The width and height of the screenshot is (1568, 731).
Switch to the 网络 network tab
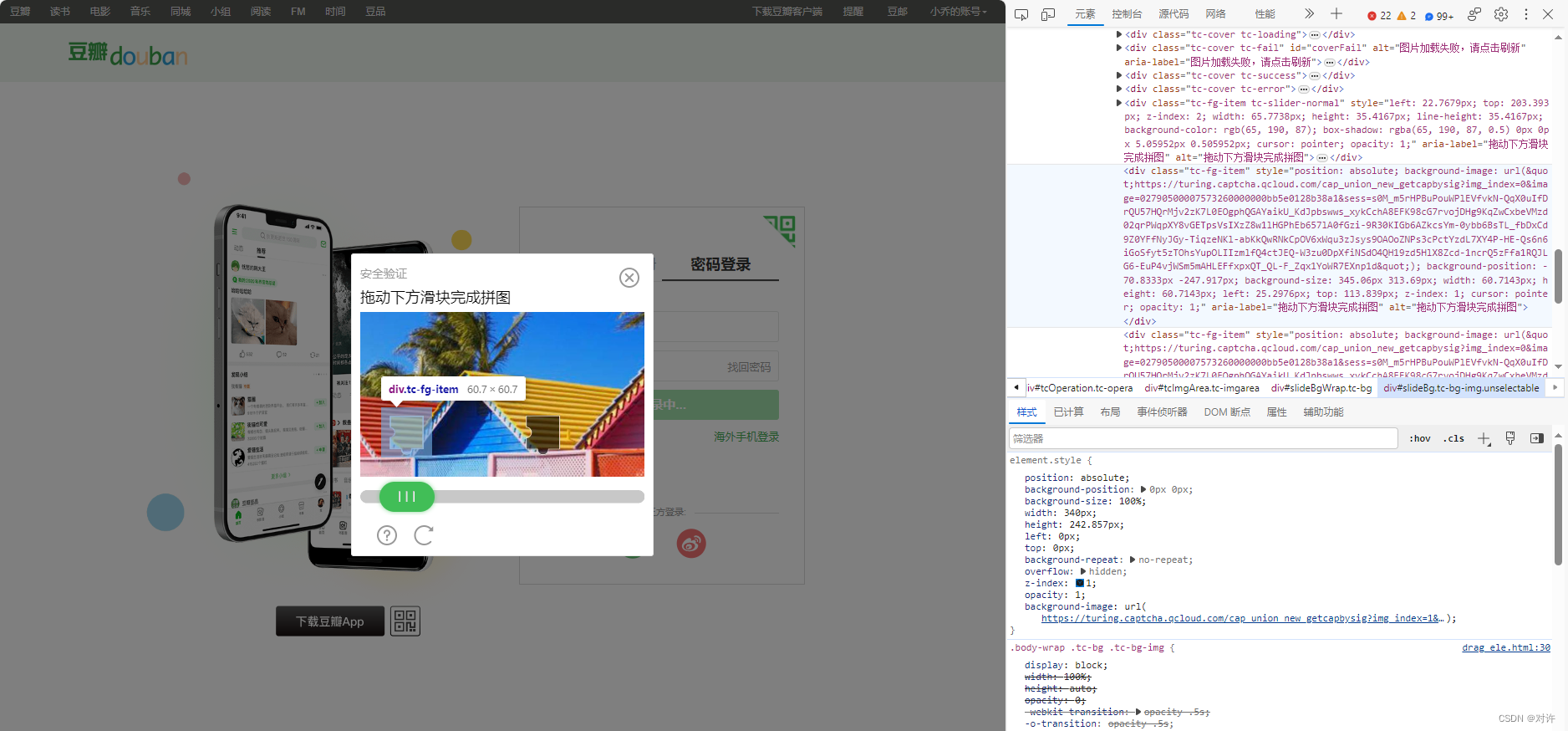pos(1215,14)
